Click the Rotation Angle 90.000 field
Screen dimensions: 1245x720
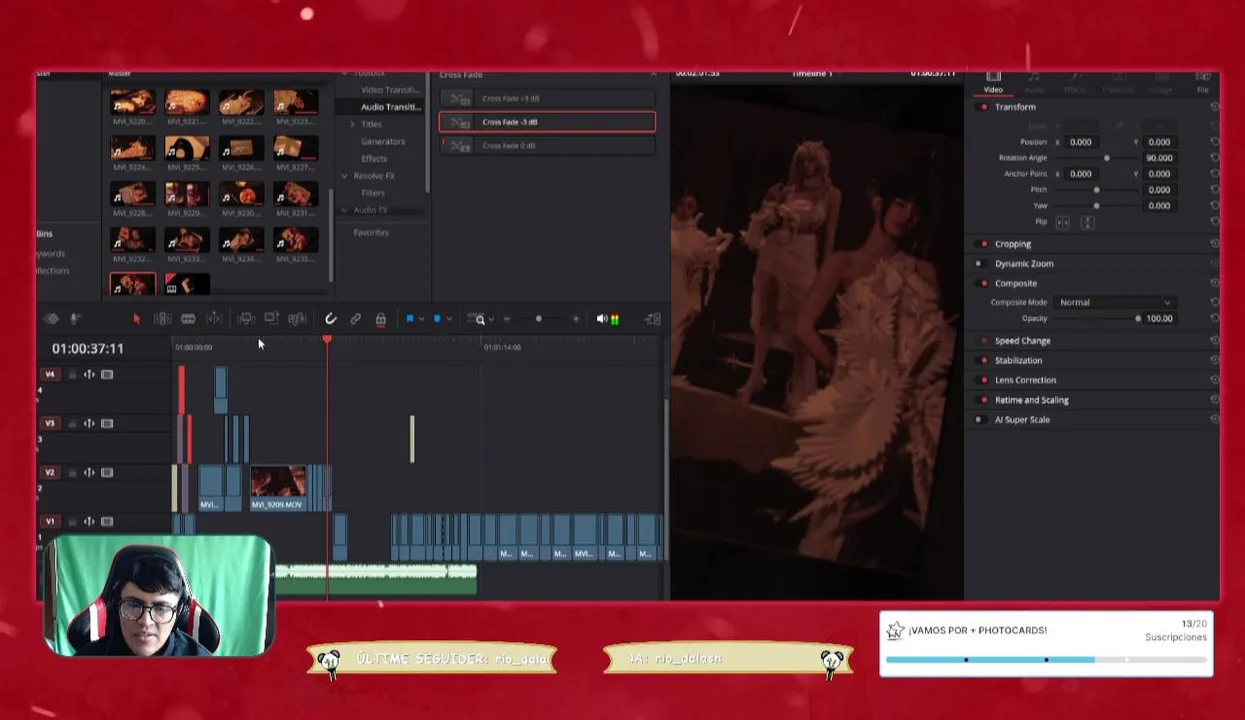(x=1159, y=158)
